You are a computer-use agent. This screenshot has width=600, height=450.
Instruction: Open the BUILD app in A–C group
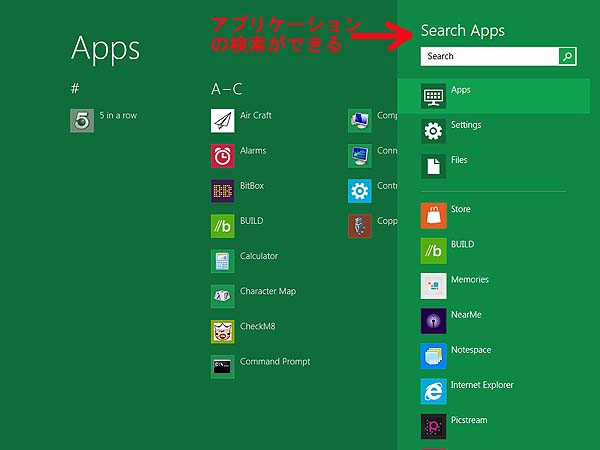point(222,225)
